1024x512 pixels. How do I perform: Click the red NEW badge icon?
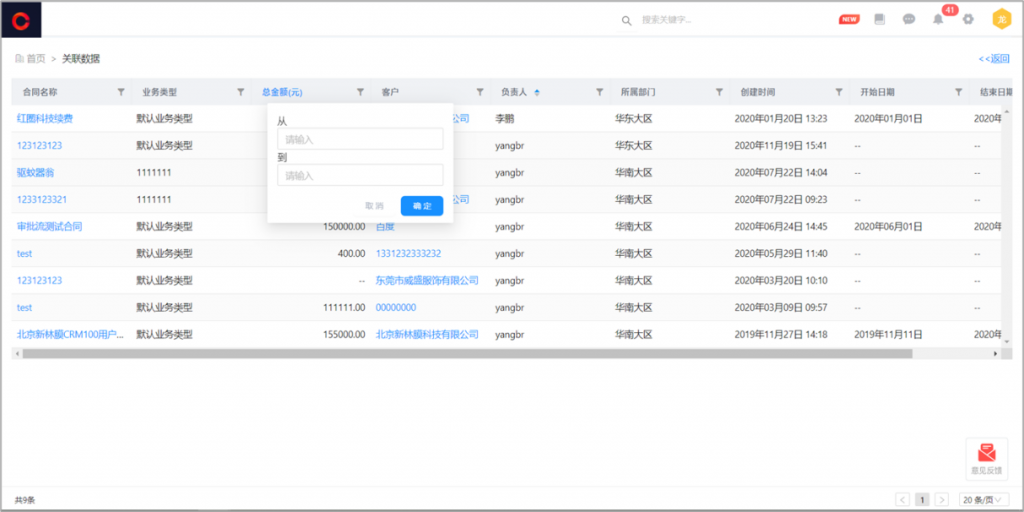tap(849, 19)
